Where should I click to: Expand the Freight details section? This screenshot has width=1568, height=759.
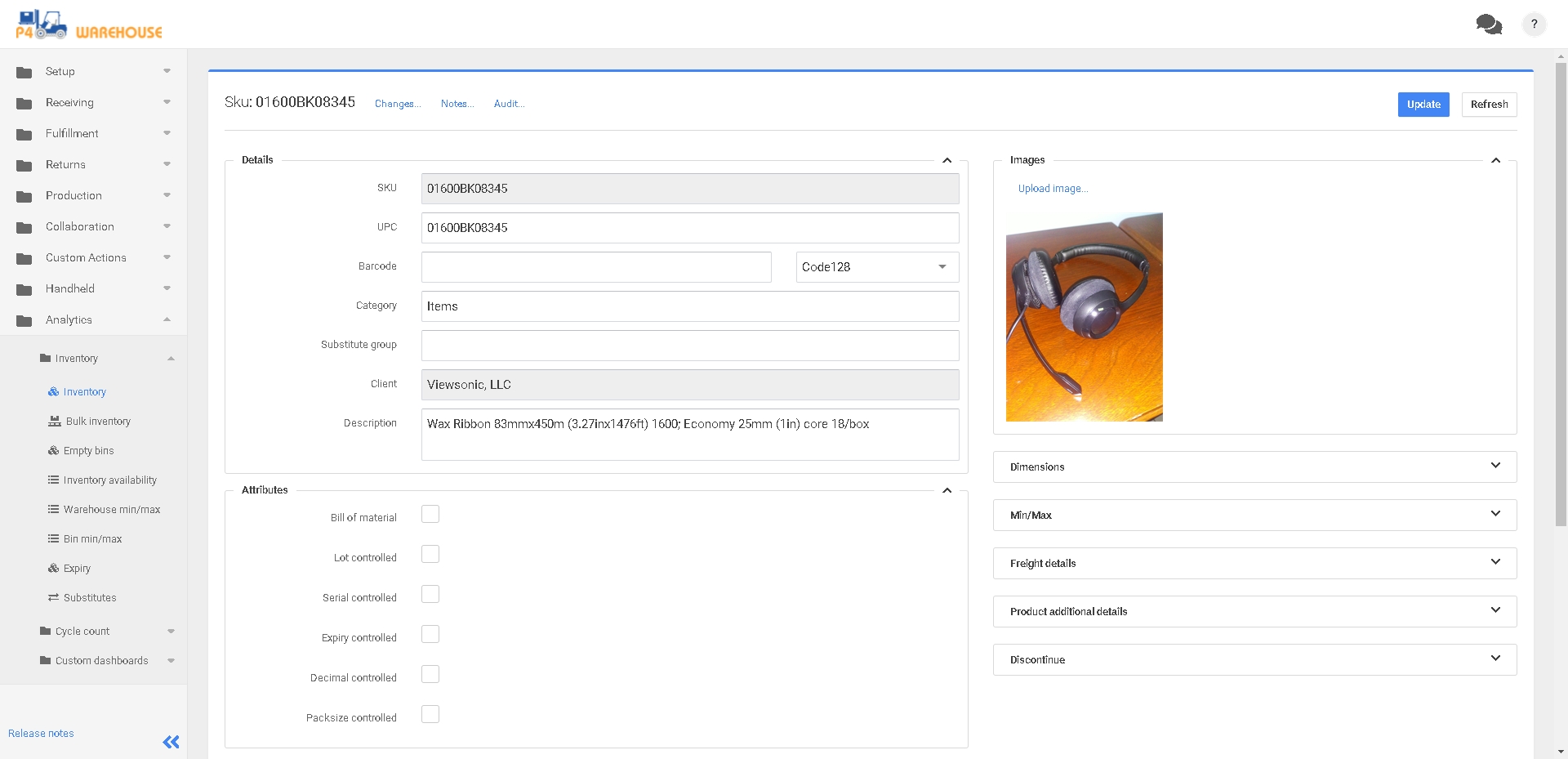coord(1254,564)
